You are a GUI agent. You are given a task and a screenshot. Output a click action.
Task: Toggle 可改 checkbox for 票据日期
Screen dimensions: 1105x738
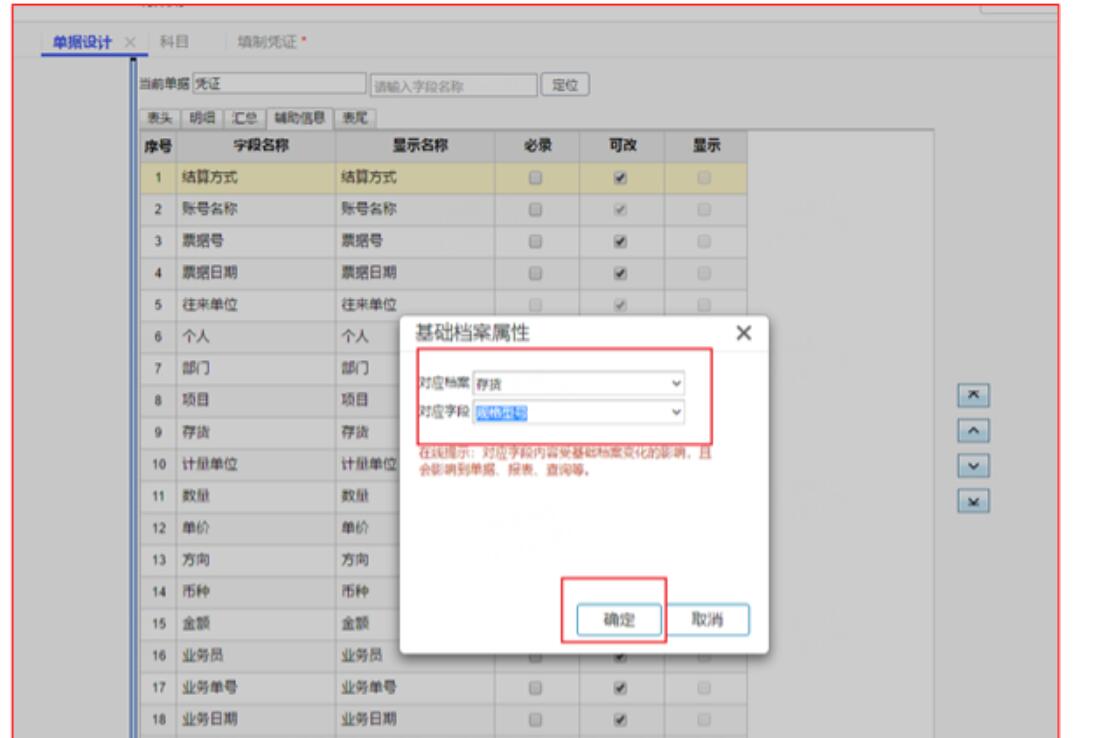click(620, 273)
